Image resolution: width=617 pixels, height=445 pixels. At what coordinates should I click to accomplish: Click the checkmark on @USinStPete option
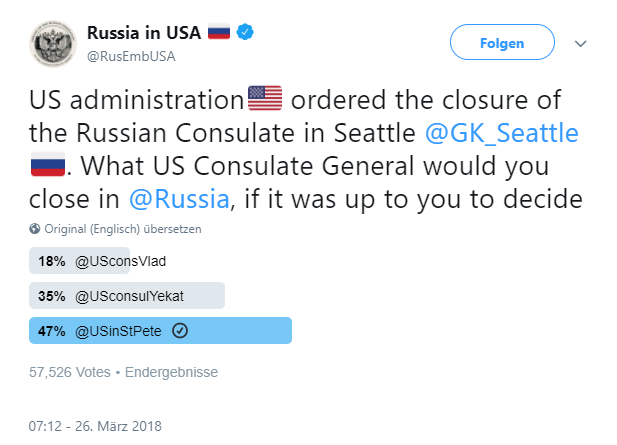coord(180,331)
